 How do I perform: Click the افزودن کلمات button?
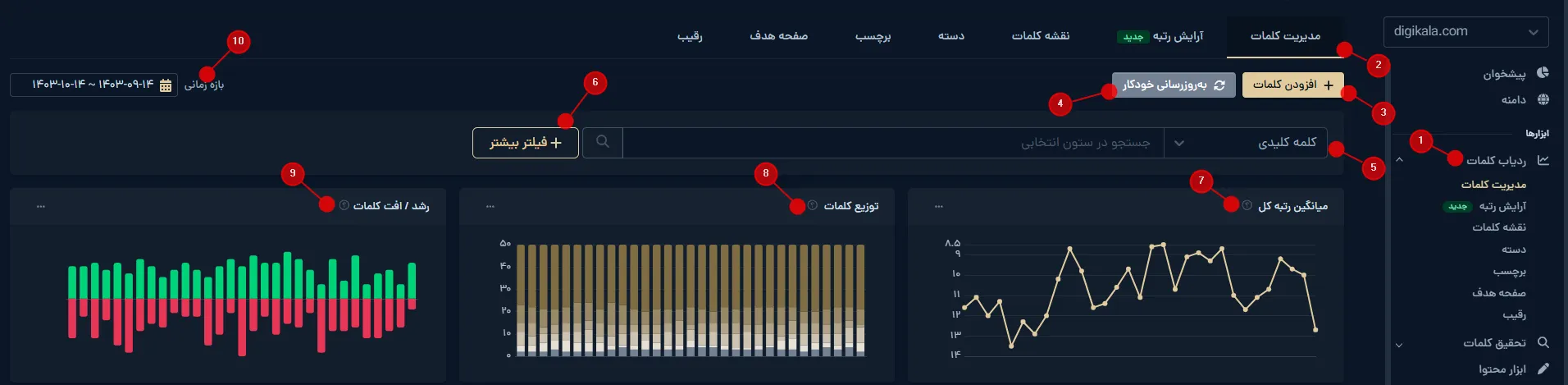(x=1293, y=85)
